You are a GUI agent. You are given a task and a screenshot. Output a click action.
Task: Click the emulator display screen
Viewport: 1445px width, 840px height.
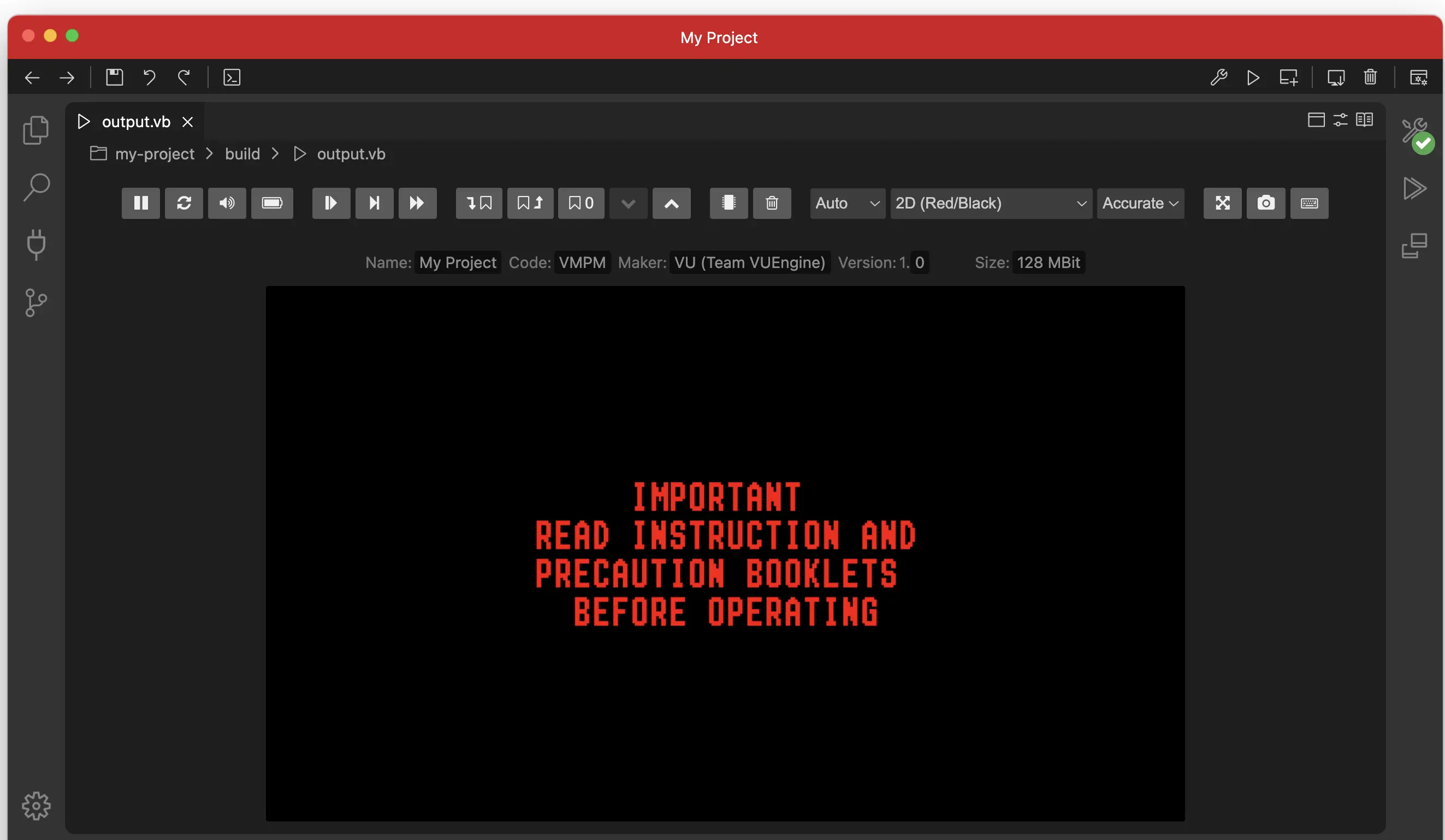(725, 553)
